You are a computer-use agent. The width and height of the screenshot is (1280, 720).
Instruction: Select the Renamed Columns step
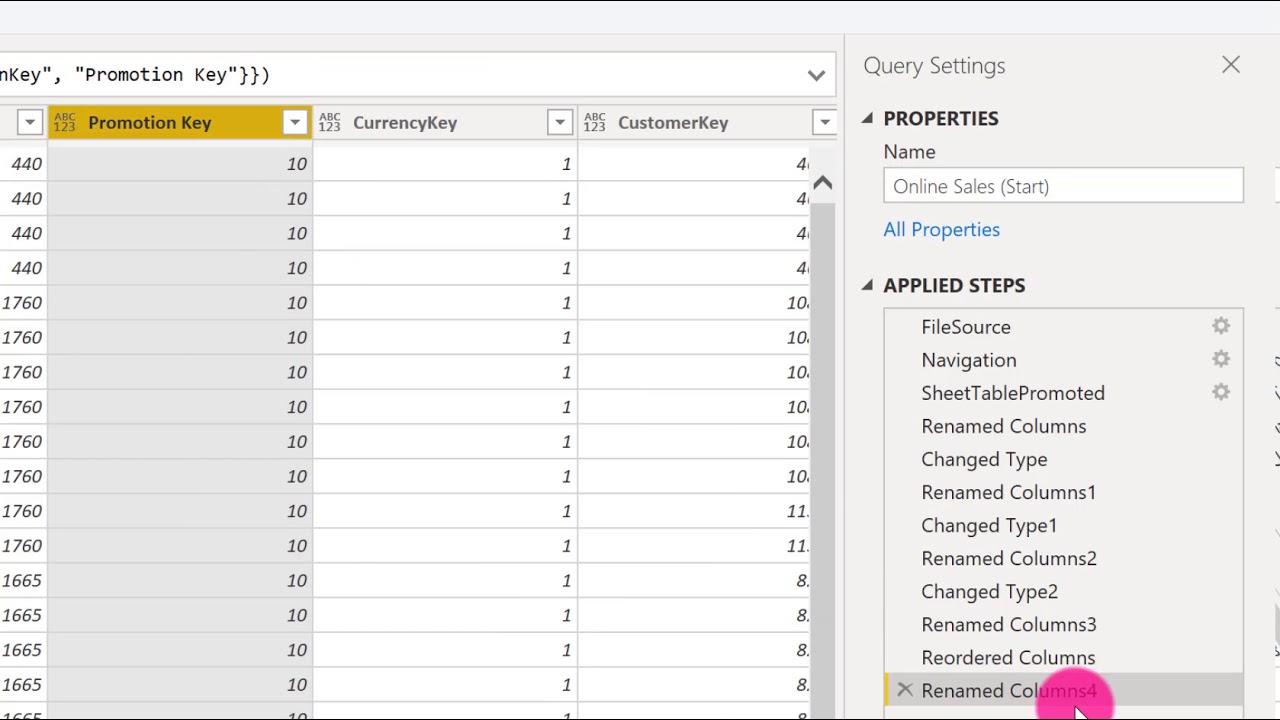click(x=1003, y=426)
